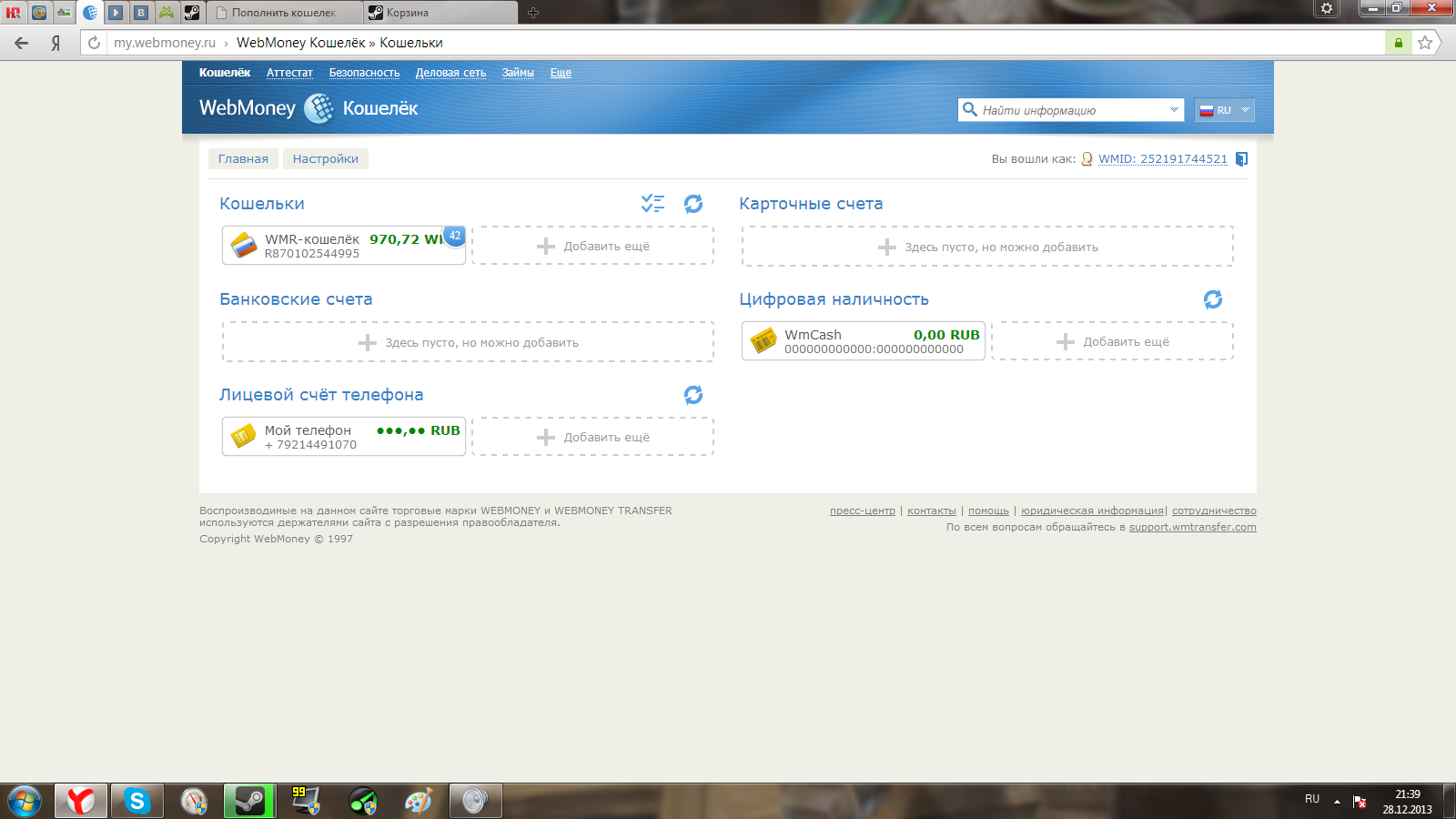Go back using the browser back arrow

tap(21, 43)
